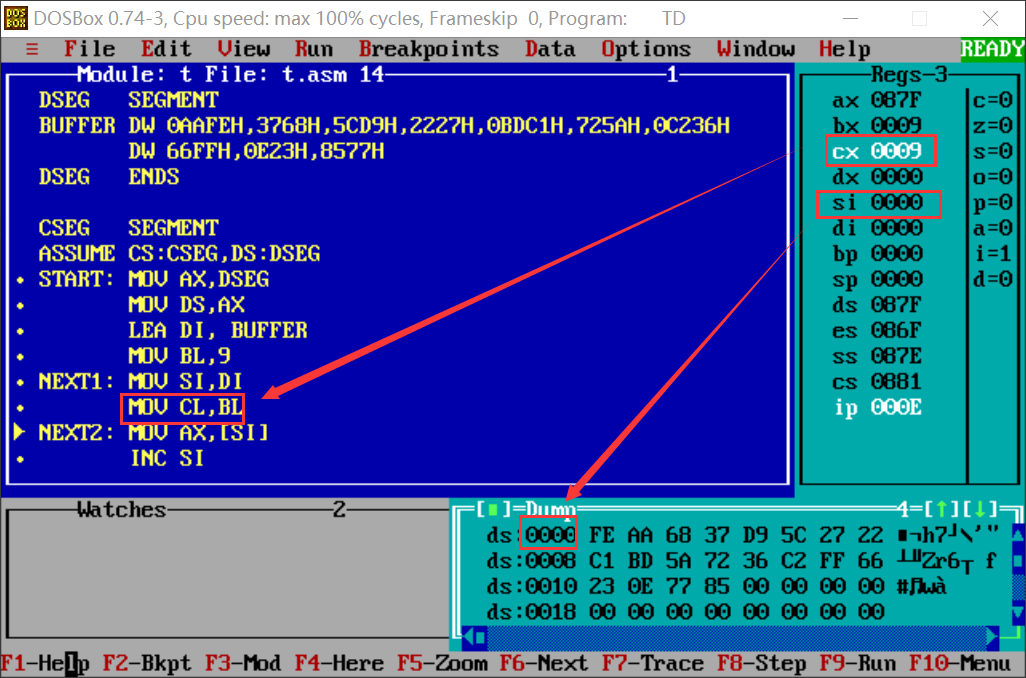Click the MOV CL,BL source line
1026x678 pixels.
(185, 408)
